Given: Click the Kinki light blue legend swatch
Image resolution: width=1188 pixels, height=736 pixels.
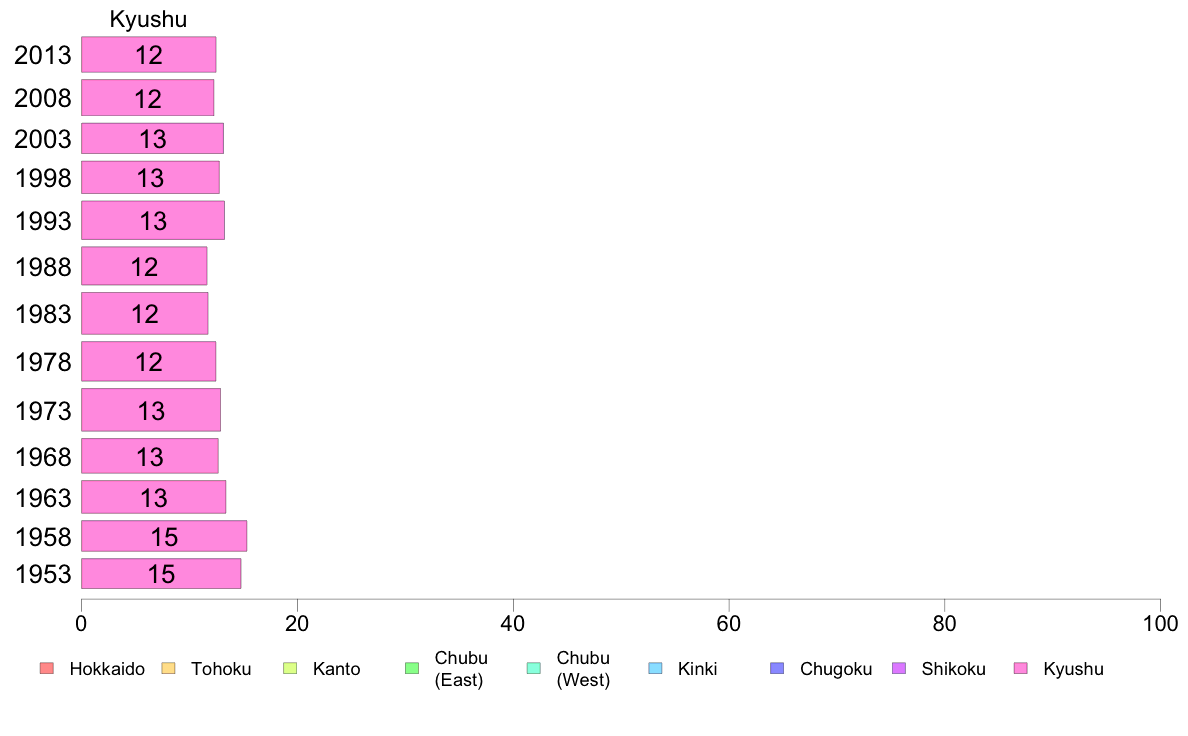Looking at the screenshot, I should 655,669.
